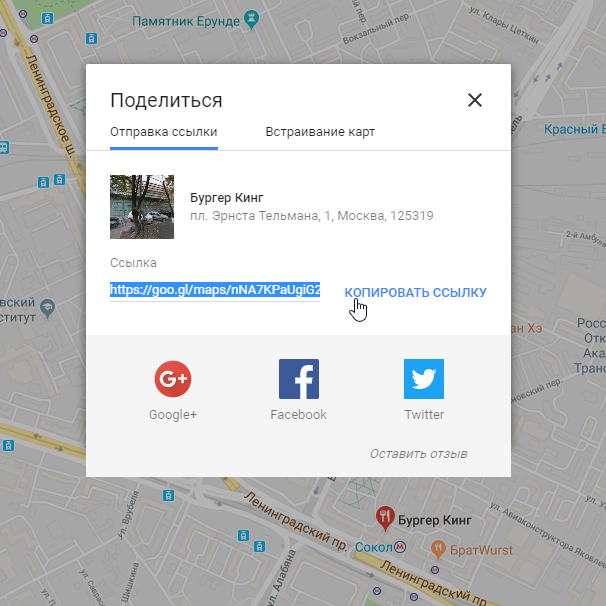606x606 pixels.
Task: Click the address пл. Эрнста Тельмана text
Action: click(x=311, y=216)
